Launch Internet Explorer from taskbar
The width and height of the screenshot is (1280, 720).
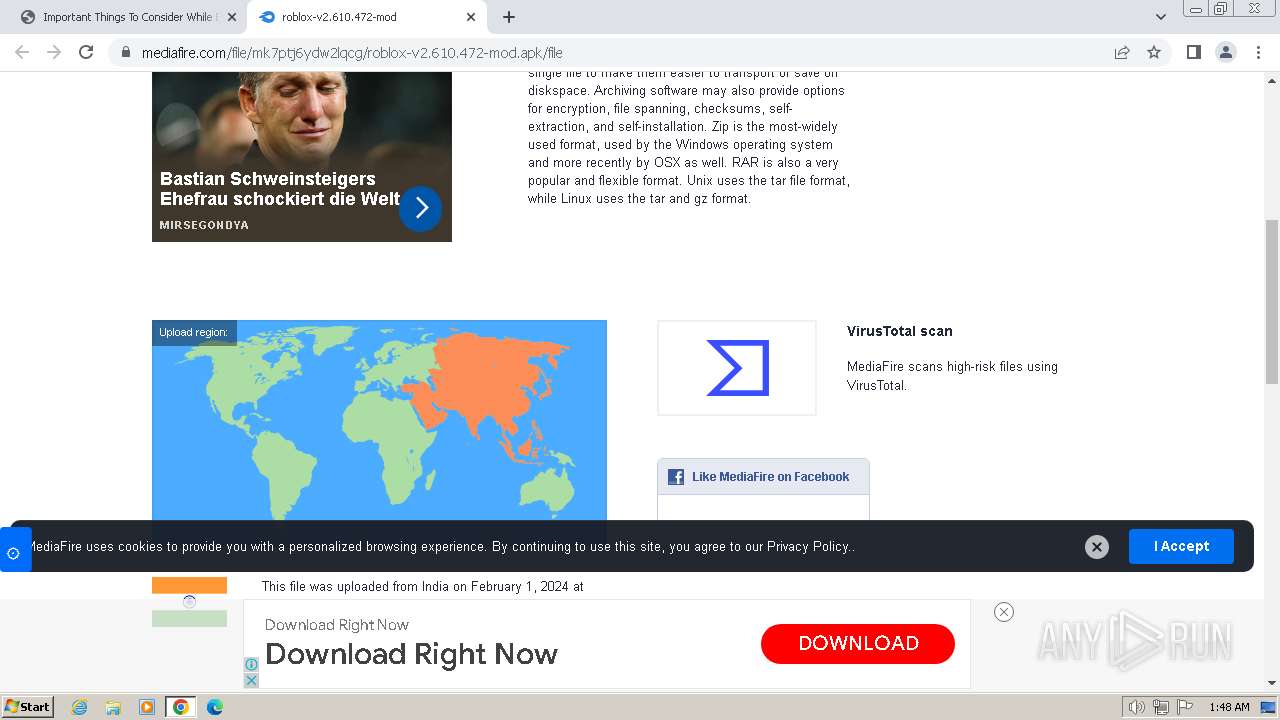point(80,707)
